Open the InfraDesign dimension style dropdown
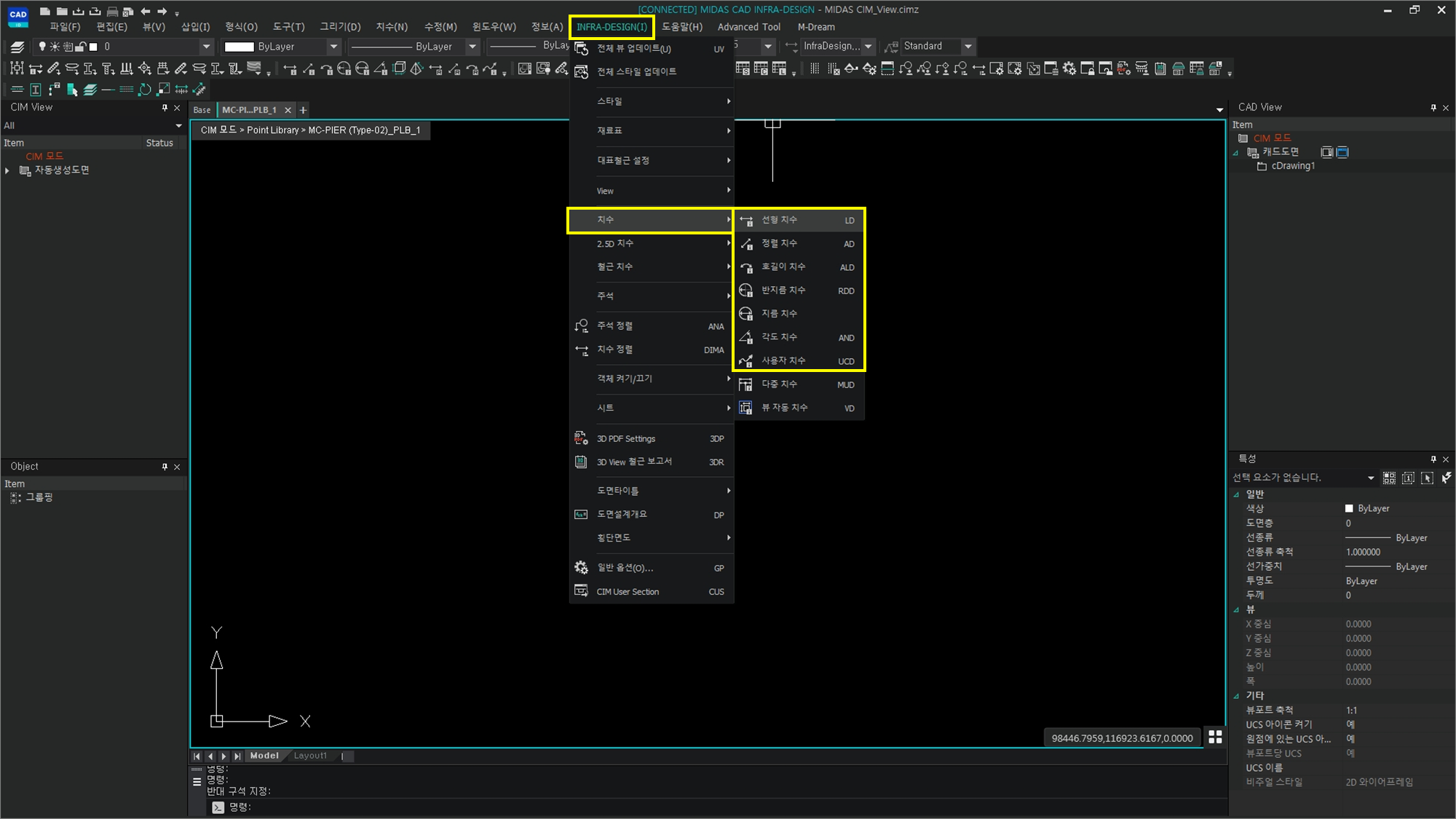This screenshot has height=819, width=1456. [x=869, y=47]
